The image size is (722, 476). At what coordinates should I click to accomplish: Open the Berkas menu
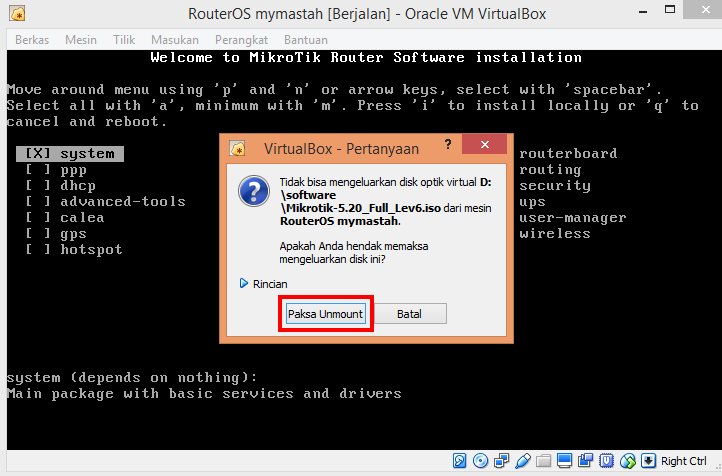click(x=32, y=40)
